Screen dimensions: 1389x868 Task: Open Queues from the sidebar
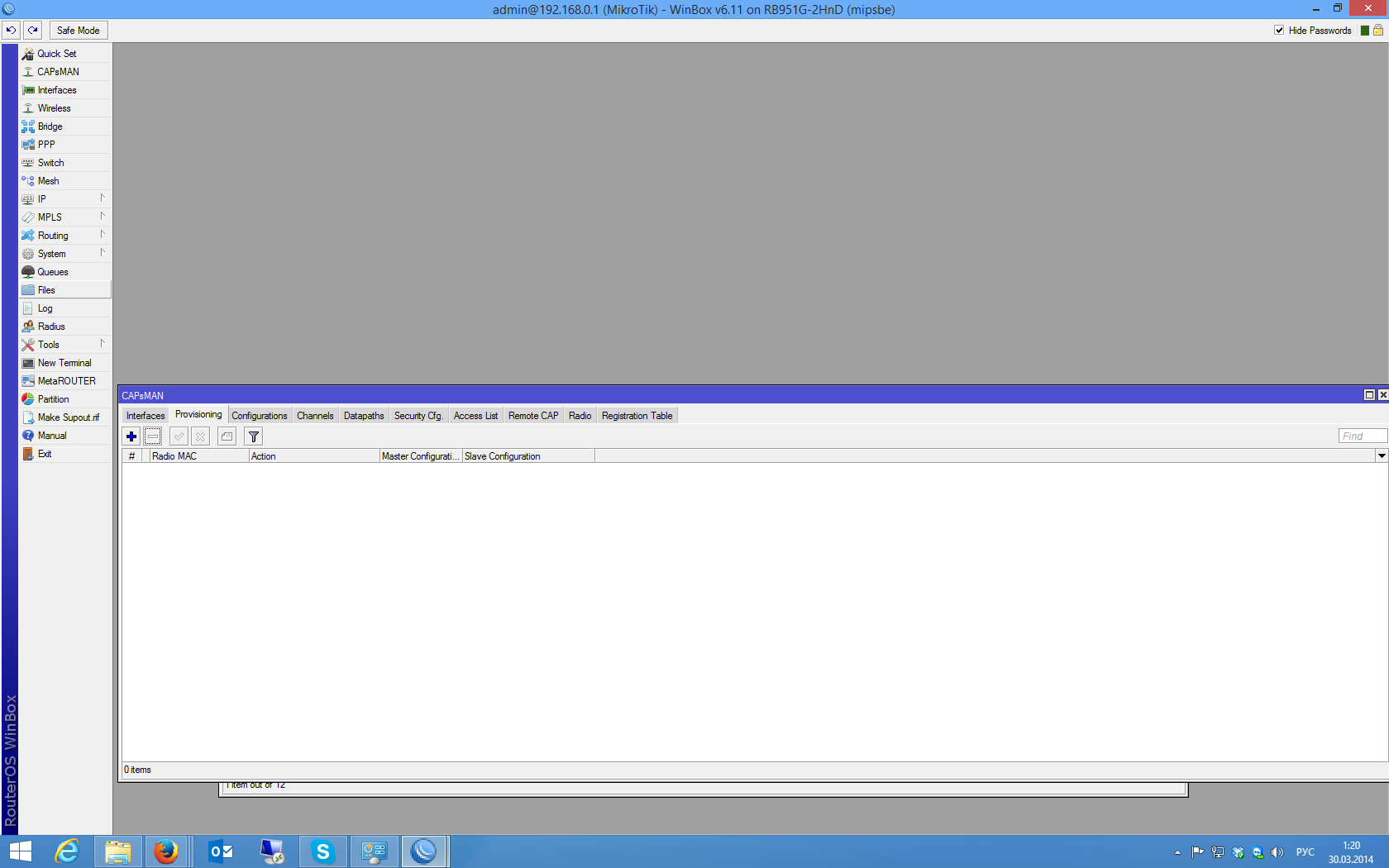coord(53,272)
